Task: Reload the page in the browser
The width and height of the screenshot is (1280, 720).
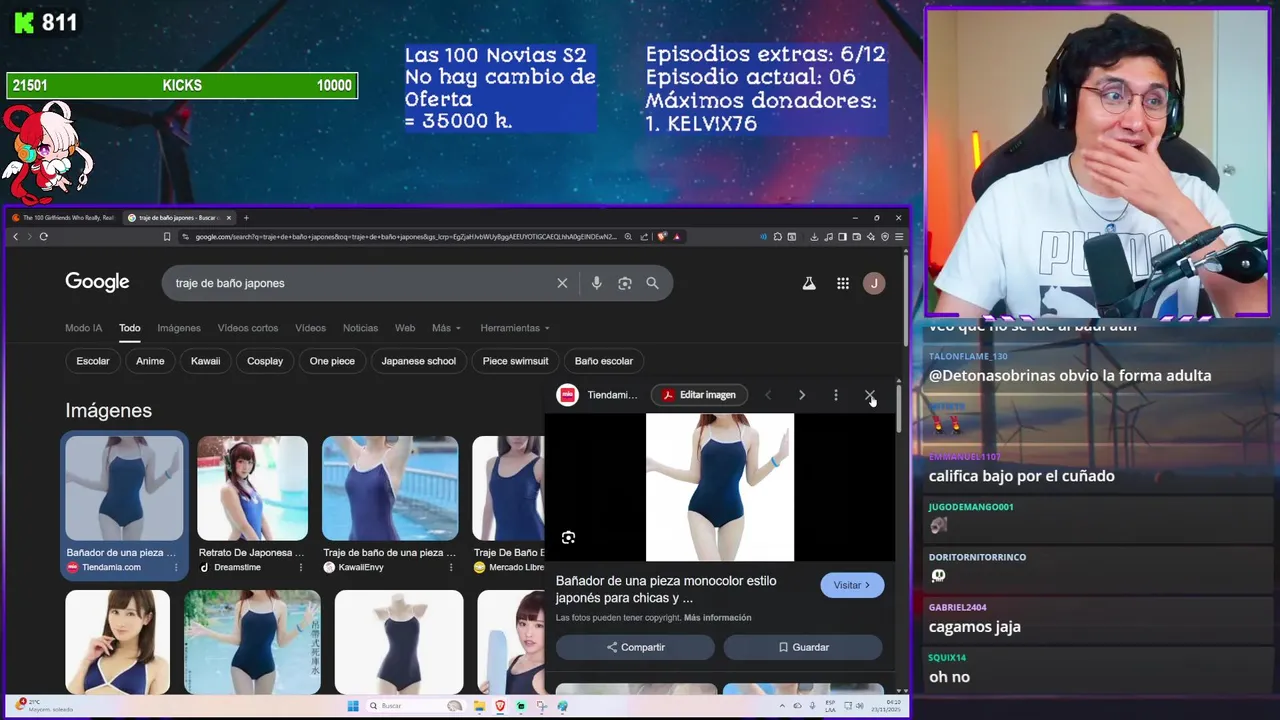Action: click(x=44, y=236)
